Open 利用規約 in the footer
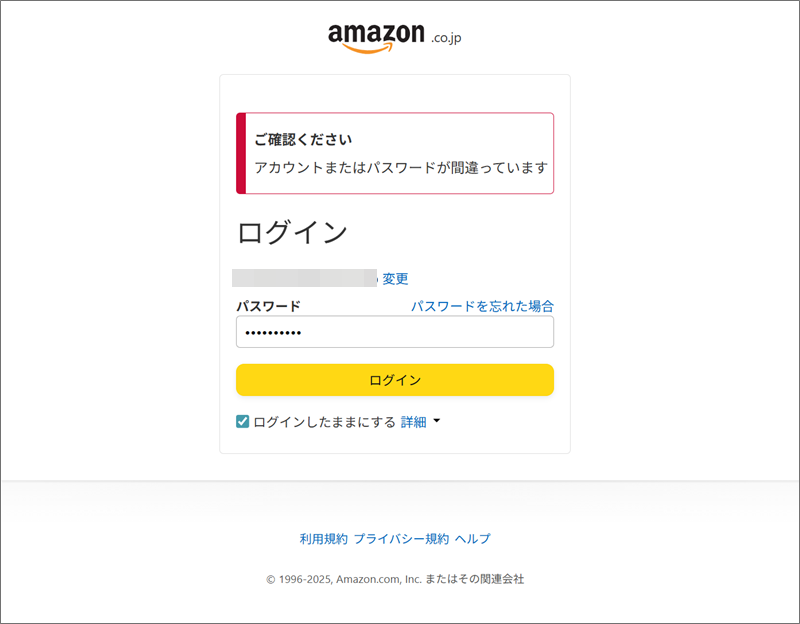This screenshot has height=624, width=800. (323, 539)
